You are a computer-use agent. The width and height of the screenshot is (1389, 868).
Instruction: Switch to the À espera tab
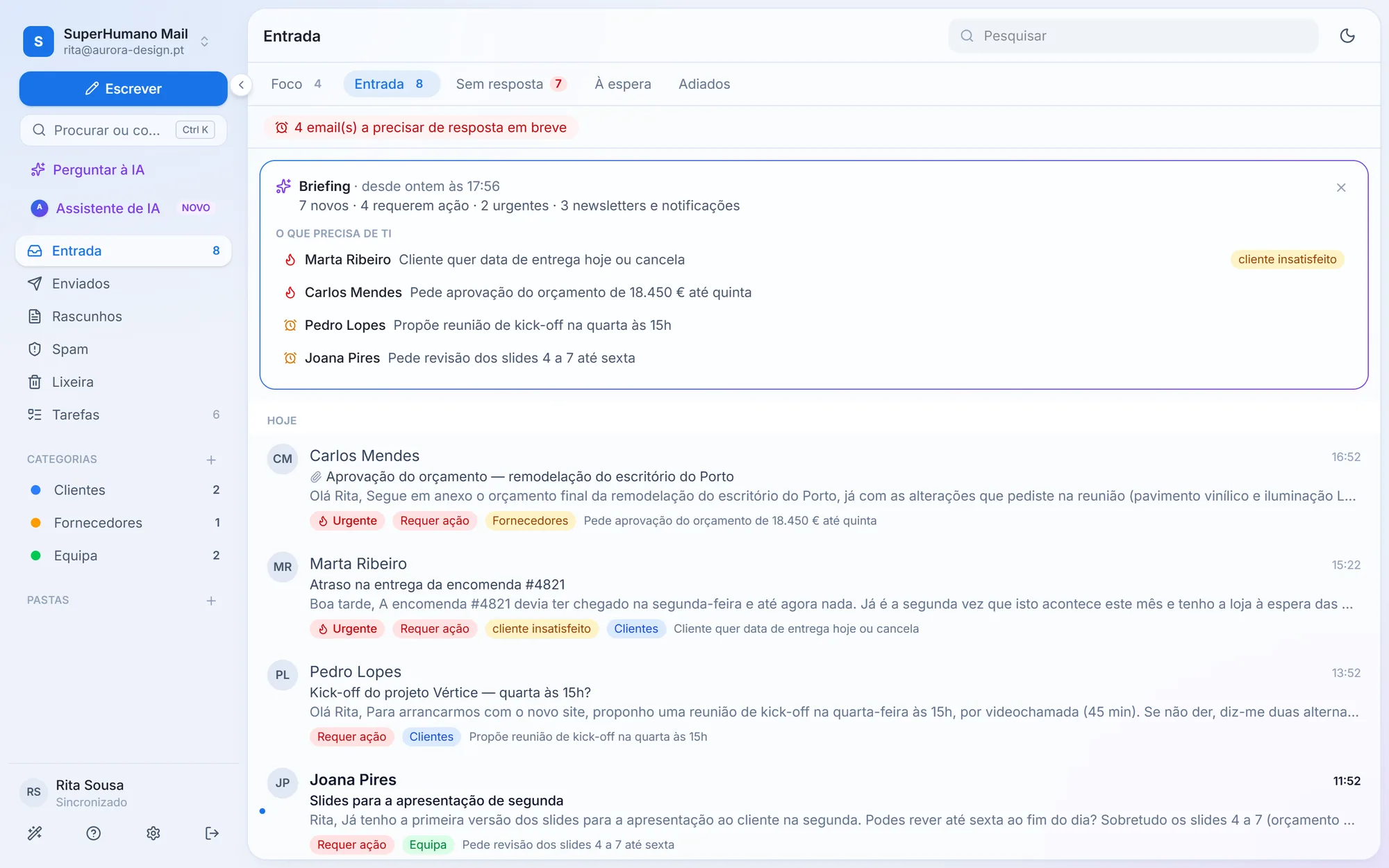click(x=623, y=84)
